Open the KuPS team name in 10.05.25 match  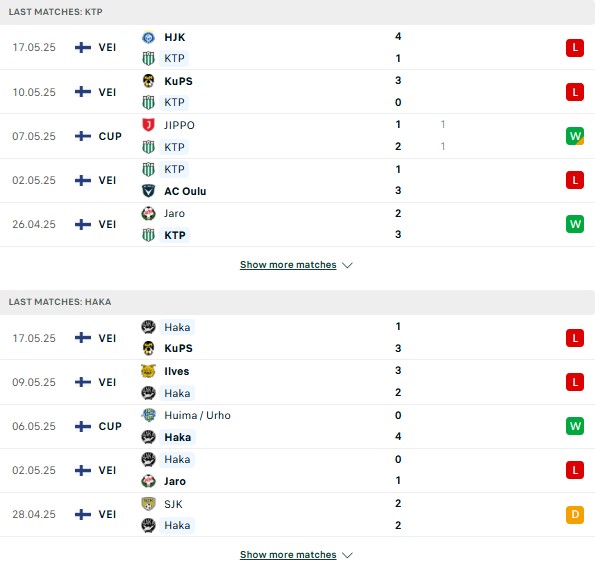tap(178, 81)
